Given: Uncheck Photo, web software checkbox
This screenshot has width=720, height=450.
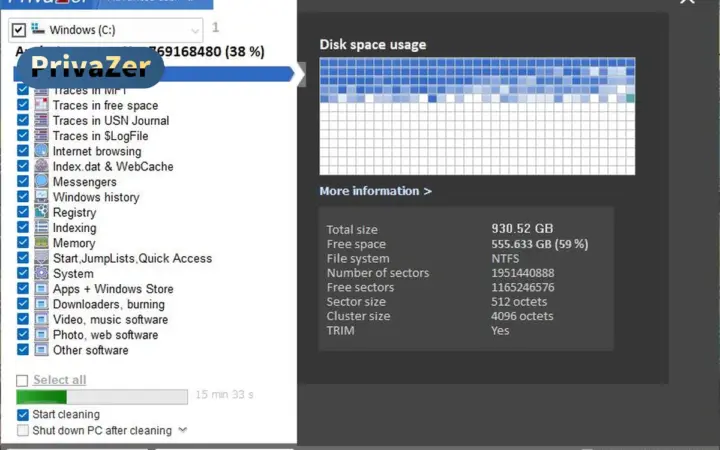Looking at the screenshot, I should tap(22, 334).
